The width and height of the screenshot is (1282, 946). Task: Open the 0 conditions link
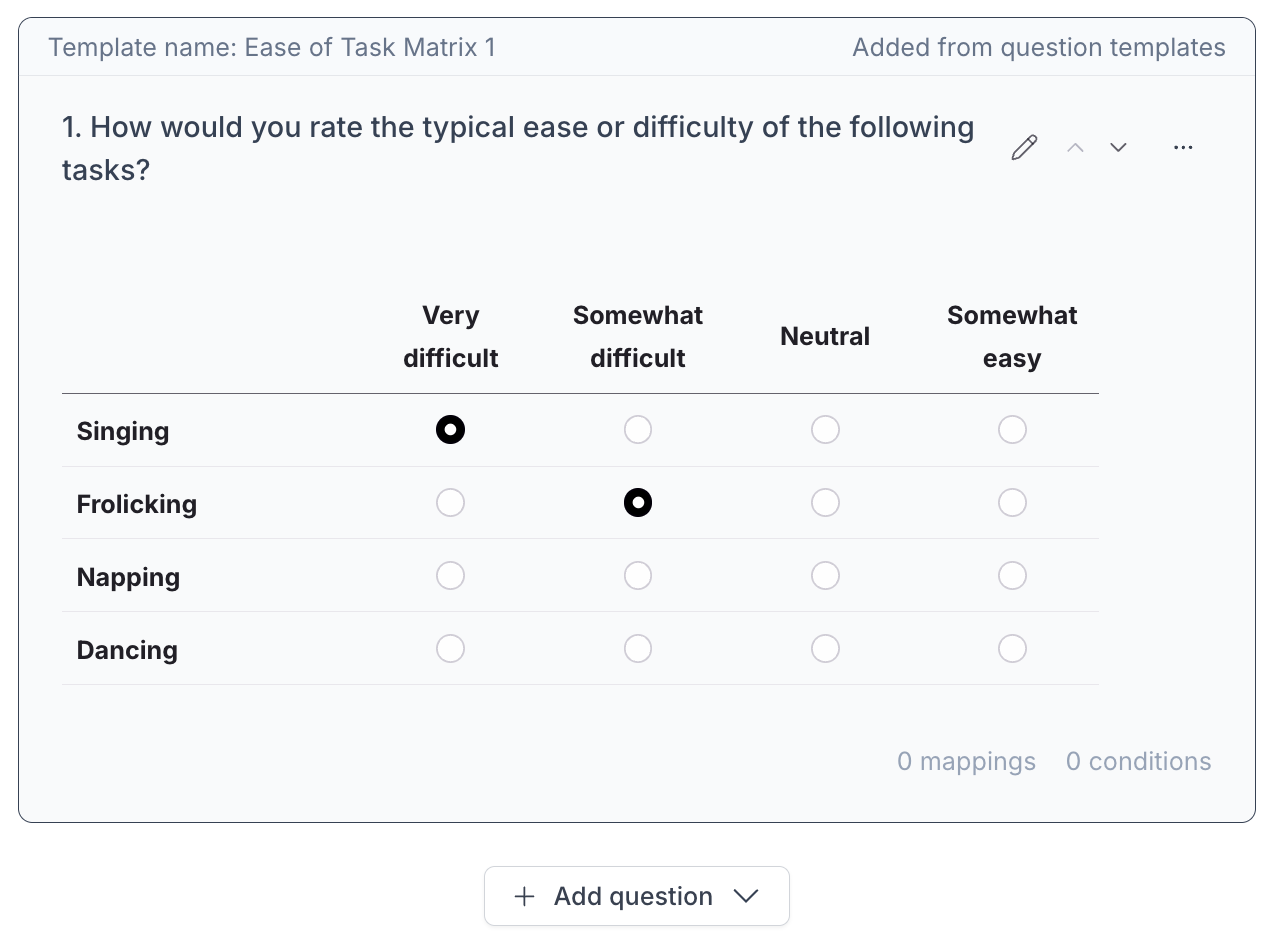(x=1138, y=762)
